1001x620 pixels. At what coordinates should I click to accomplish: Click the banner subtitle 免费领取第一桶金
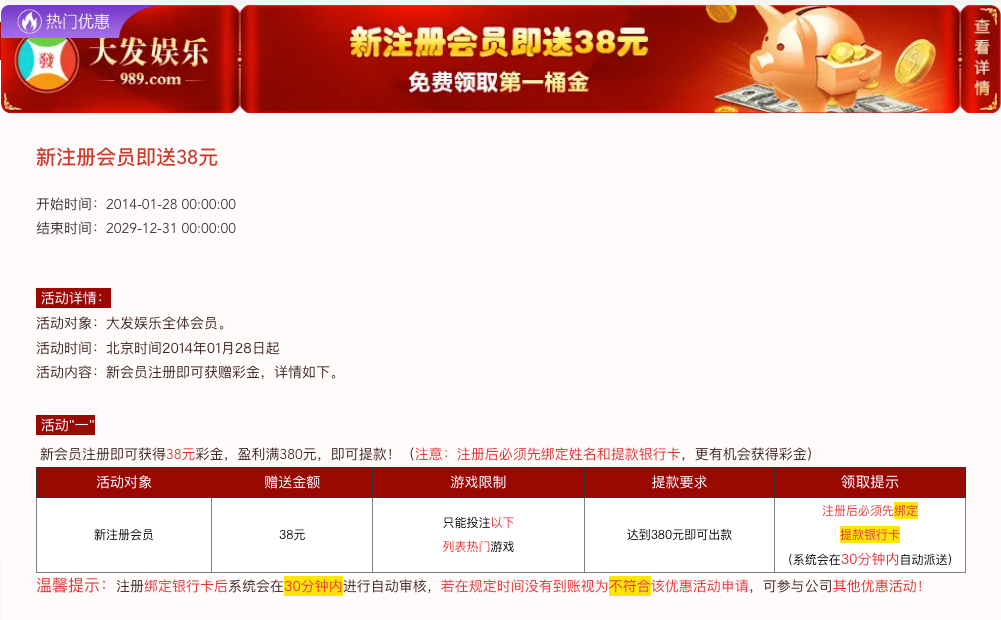[x=498, y=84]
